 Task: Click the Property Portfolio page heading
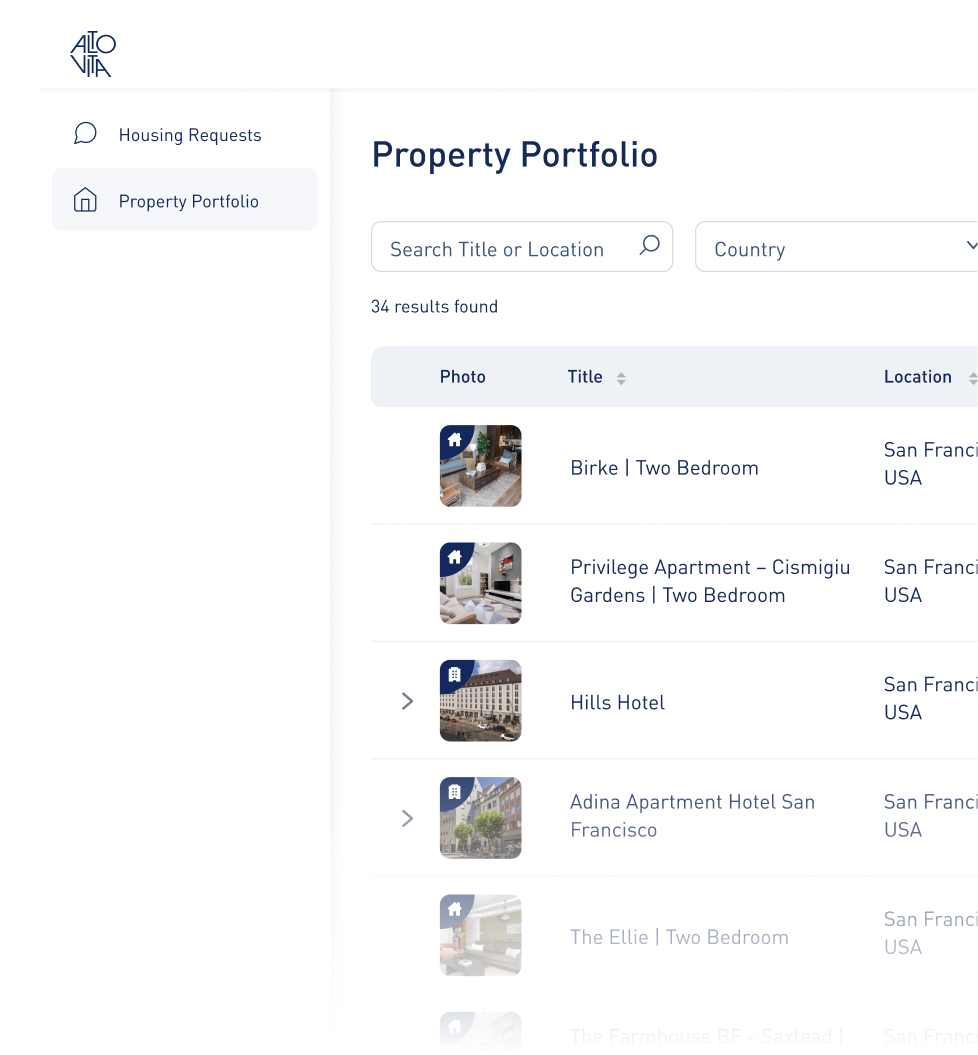coord(515,155)
